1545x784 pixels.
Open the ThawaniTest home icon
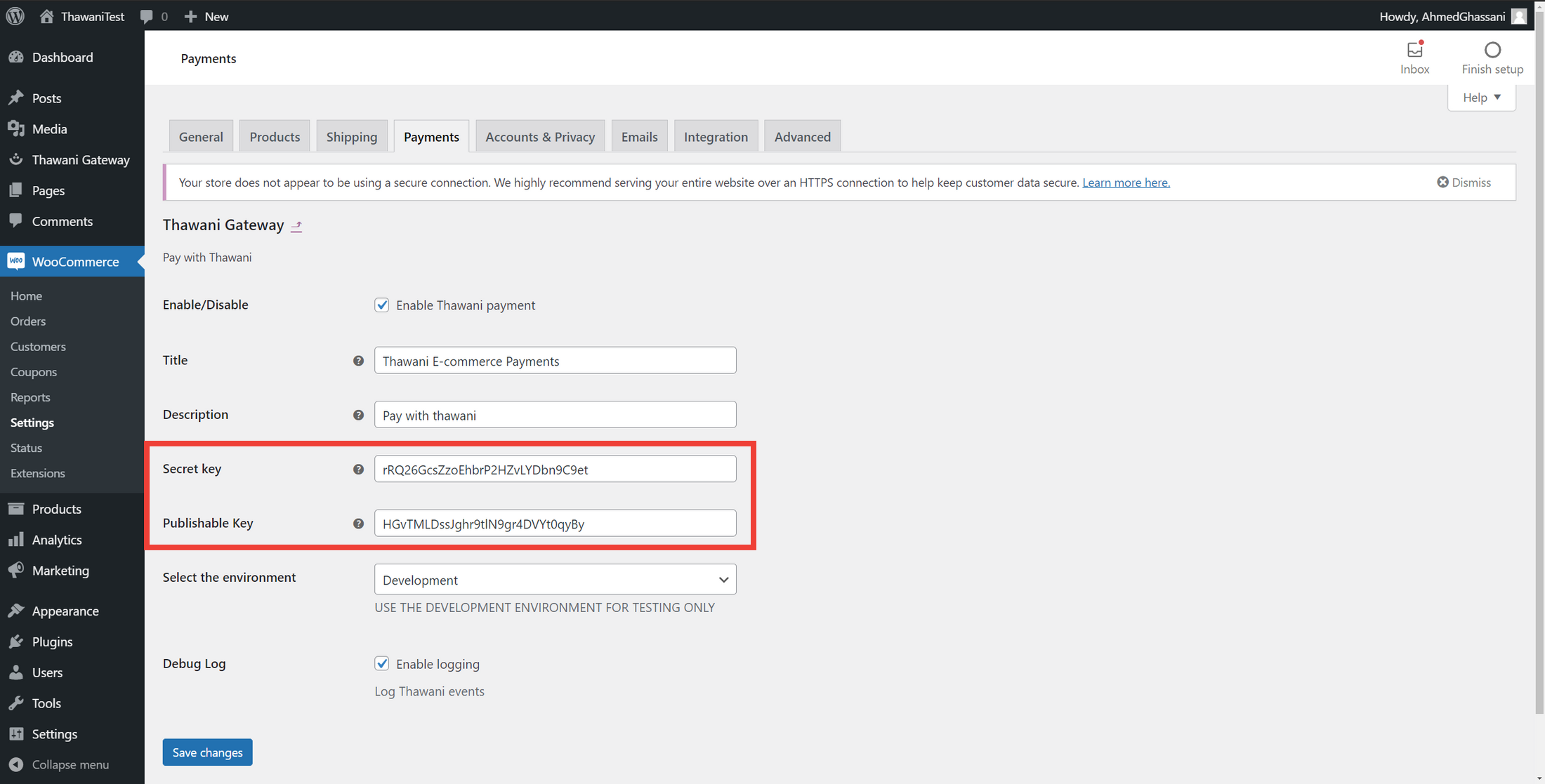[46, 16]
